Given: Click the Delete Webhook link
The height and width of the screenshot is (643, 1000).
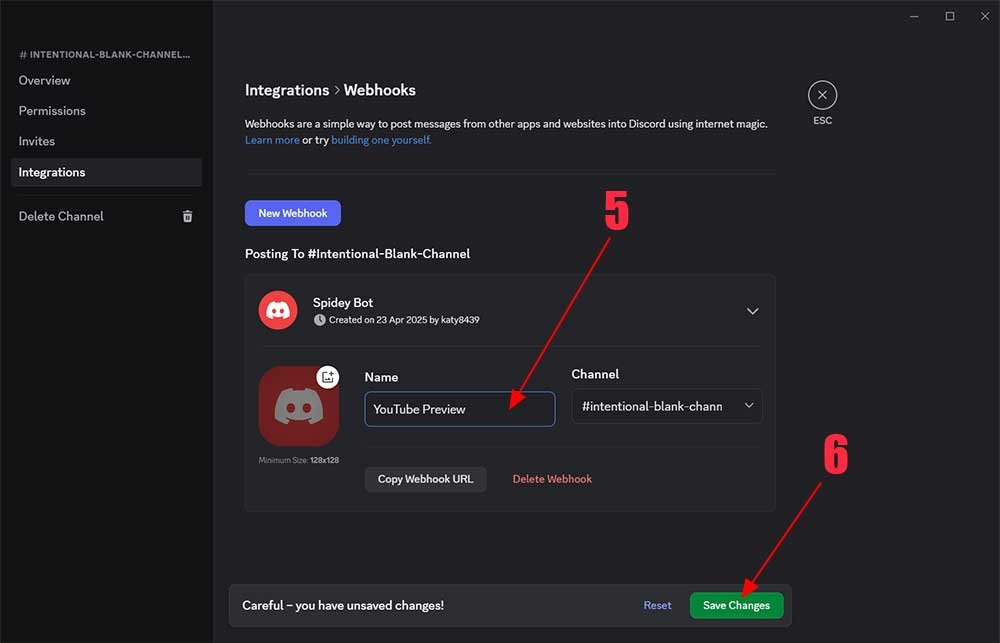Looking at the screenshot, I should point(552,479).
